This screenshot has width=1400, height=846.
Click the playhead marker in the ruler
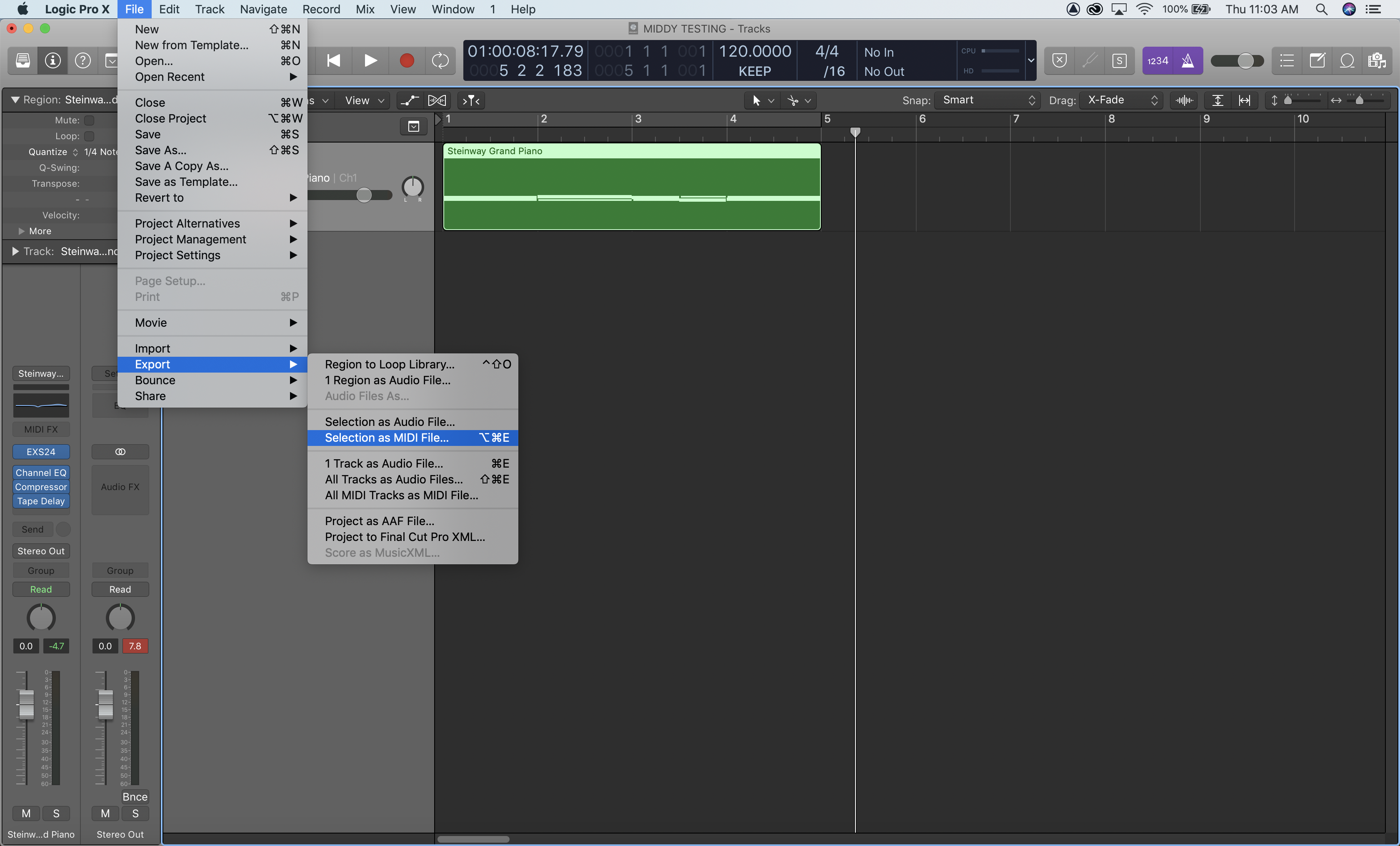(x=855, y=132)
